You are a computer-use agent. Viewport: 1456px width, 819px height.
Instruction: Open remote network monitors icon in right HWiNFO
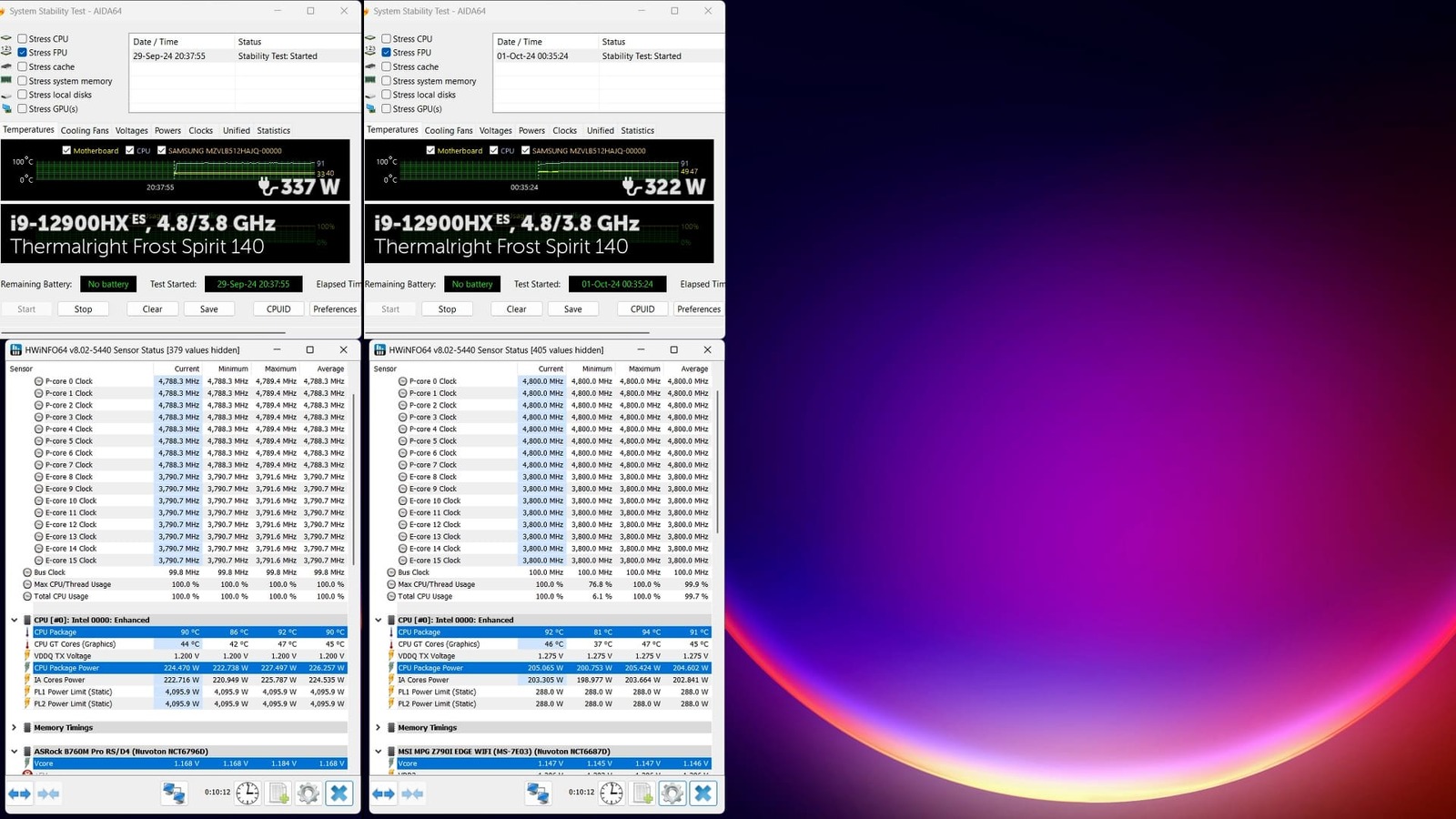point(538,794)
